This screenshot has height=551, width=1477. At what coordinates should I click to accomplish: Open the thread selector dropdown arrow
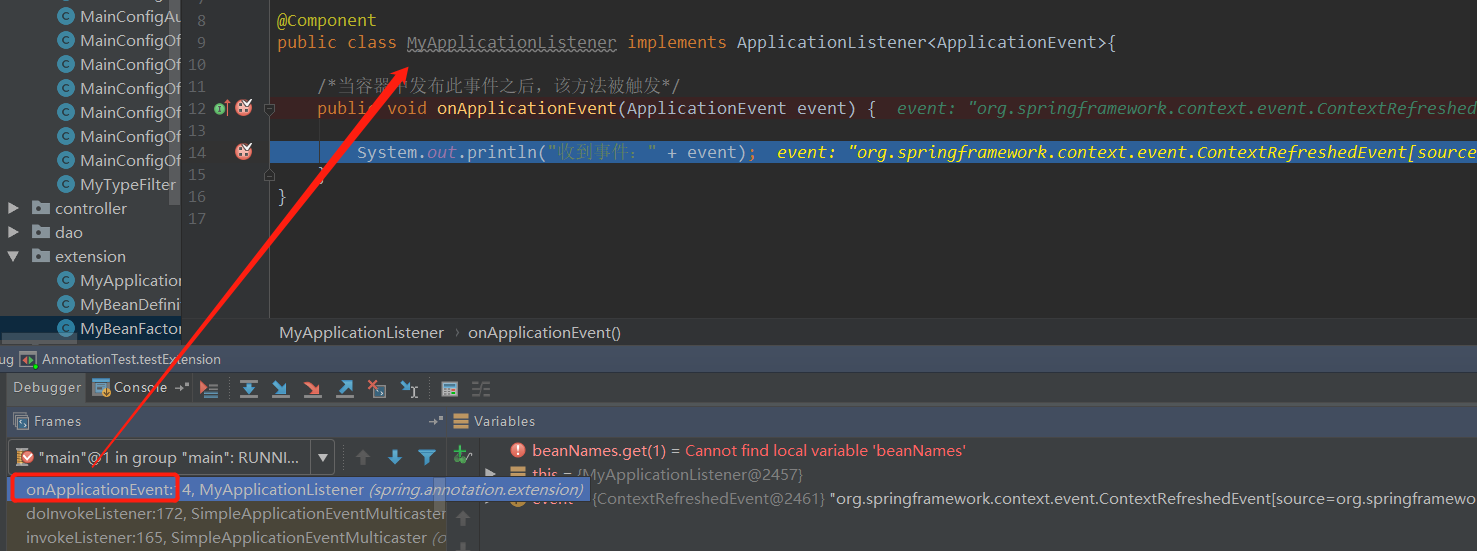(323, 458)
